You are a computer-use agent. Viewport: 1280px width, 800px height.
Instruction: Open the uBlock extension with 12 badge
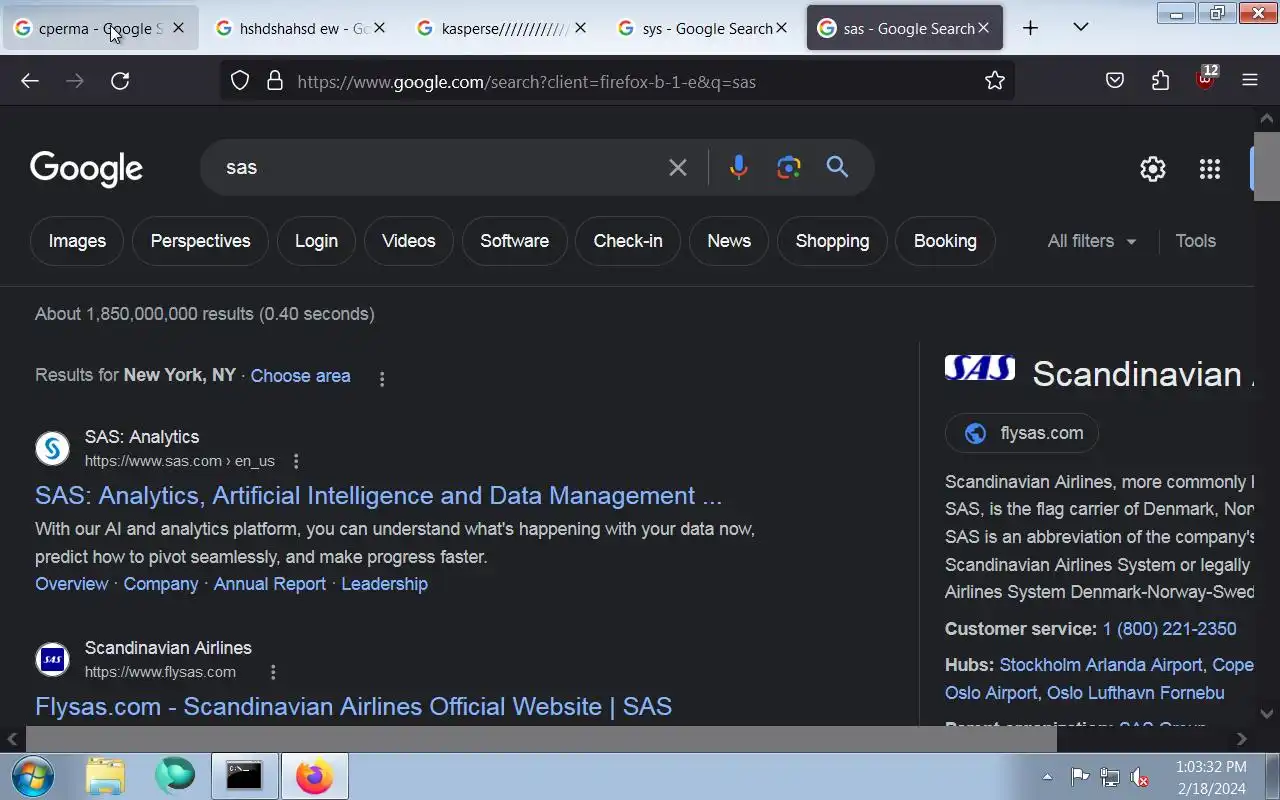[x=1206, y=79]
